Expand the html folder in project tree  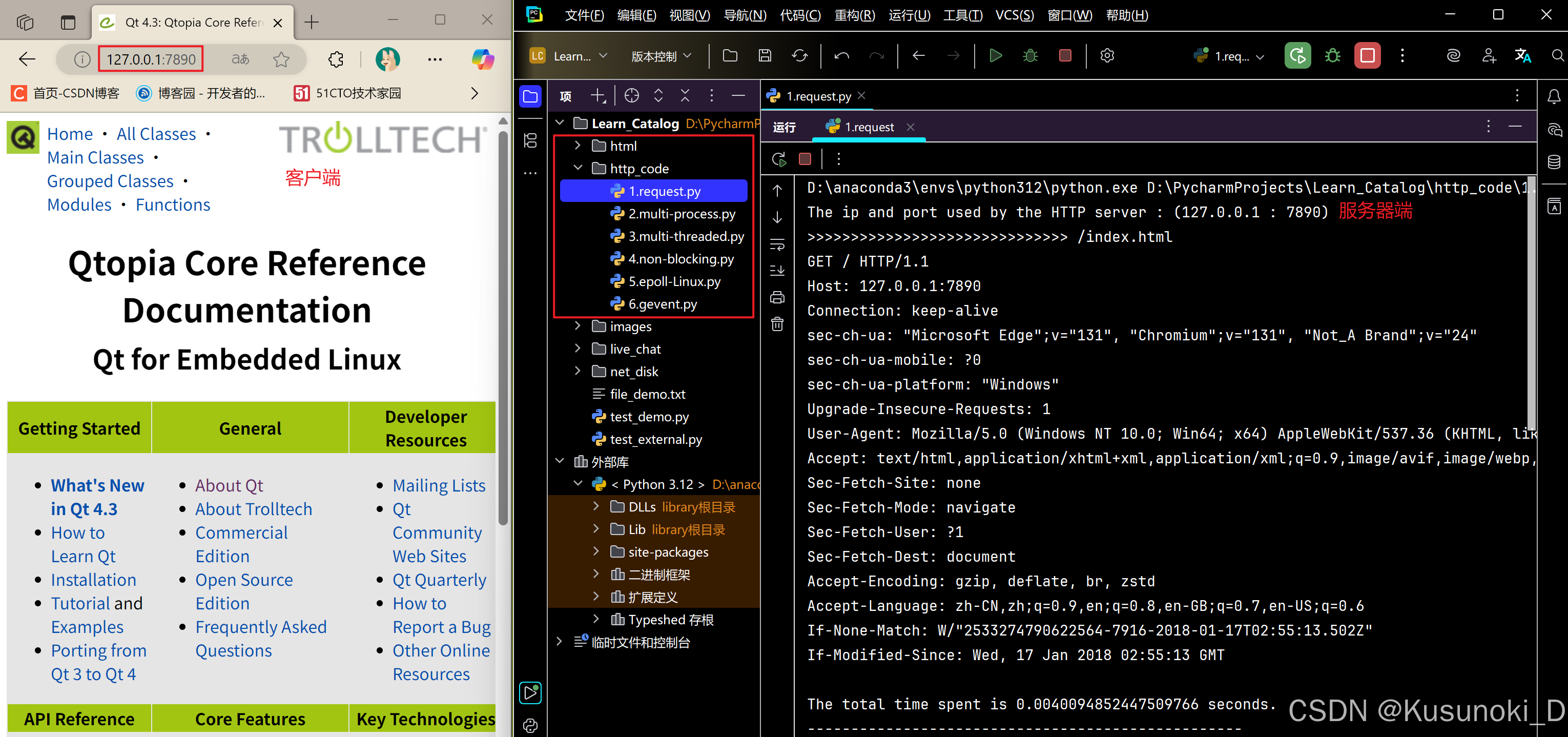point(577,146)
